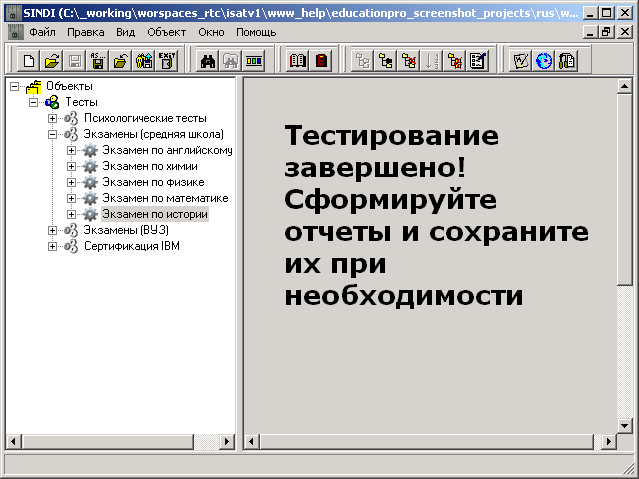Open the Помощь menu
This screenshot has width=639, height=479.
click(x=256, y=32)
